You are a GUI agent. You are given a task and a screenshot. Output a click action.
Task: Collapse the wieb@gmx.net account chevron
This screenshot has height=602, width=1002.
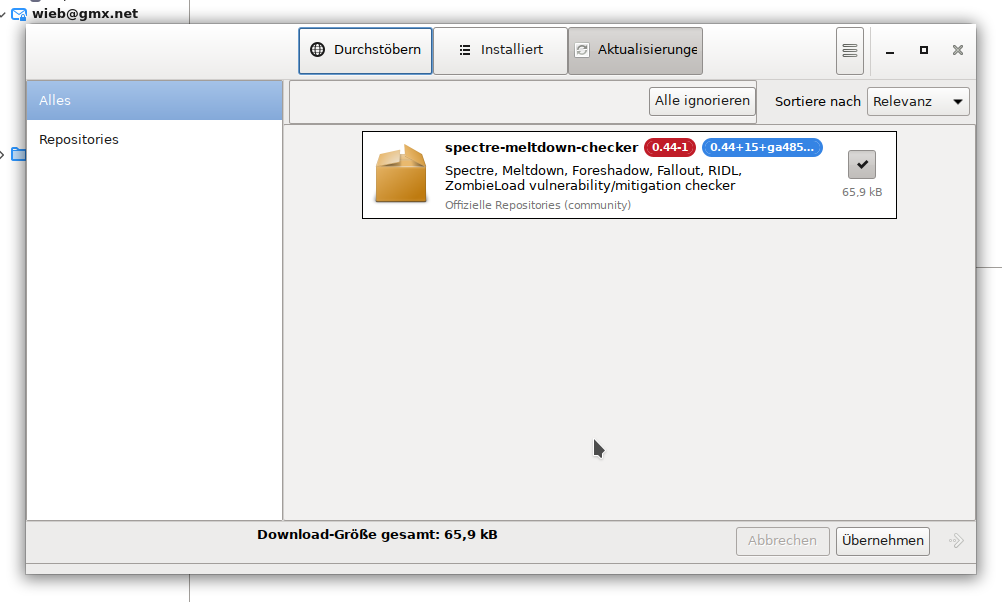tap(3, 13)
